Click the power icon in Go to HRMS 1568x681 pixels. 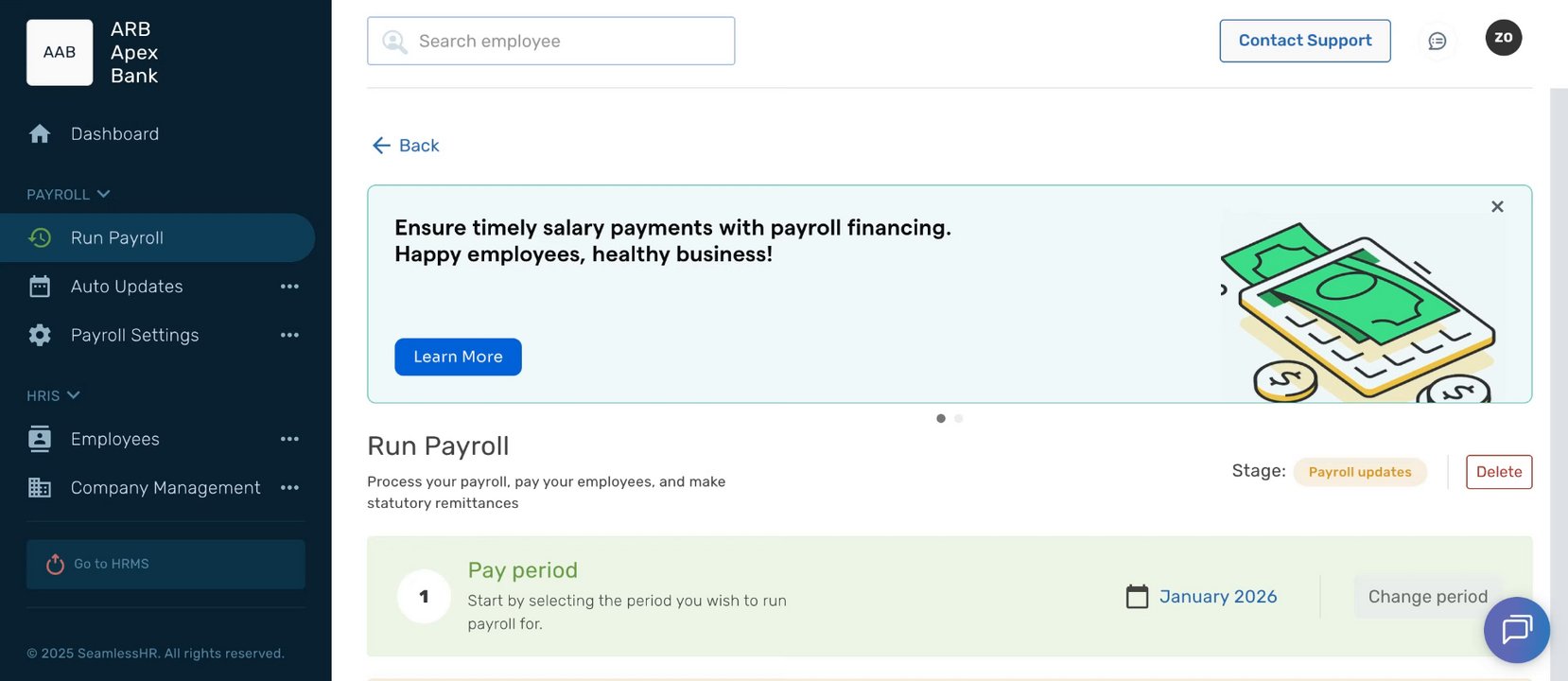55,564
